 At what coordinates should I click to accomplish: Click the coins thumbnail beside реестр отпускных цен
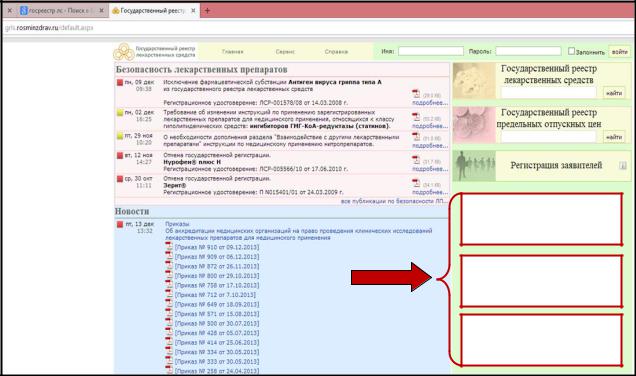[x=474, y=125]
